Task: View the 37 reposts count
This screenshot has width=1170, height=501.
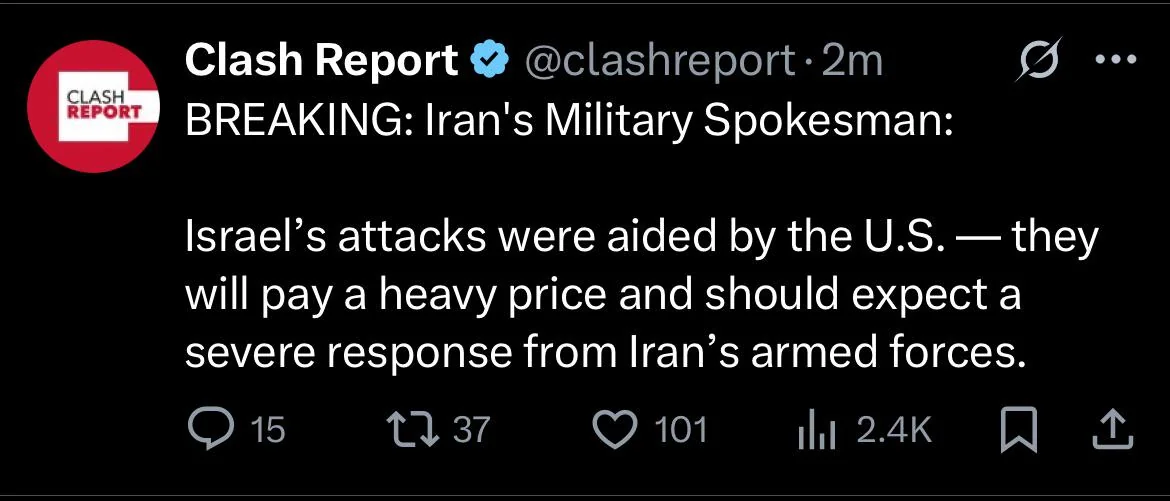Action: pyautogui.click(x=472, y=431)
